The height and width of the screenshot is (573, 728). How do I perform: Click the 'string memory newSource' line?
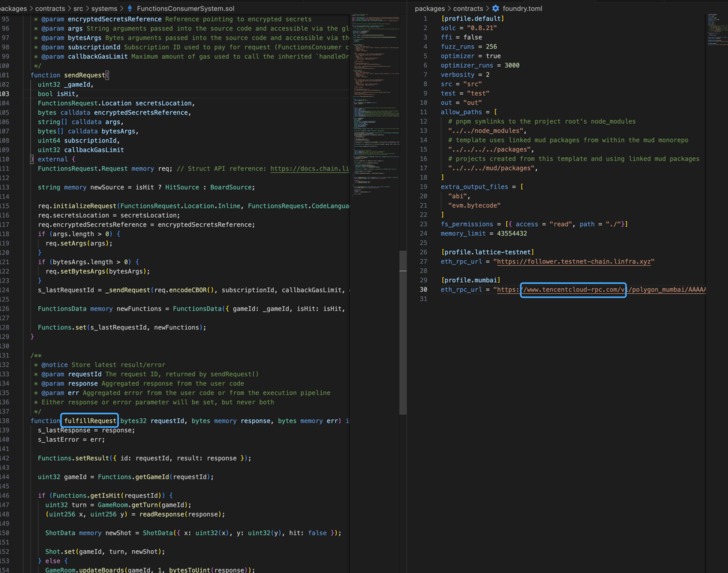coord(146,187)
